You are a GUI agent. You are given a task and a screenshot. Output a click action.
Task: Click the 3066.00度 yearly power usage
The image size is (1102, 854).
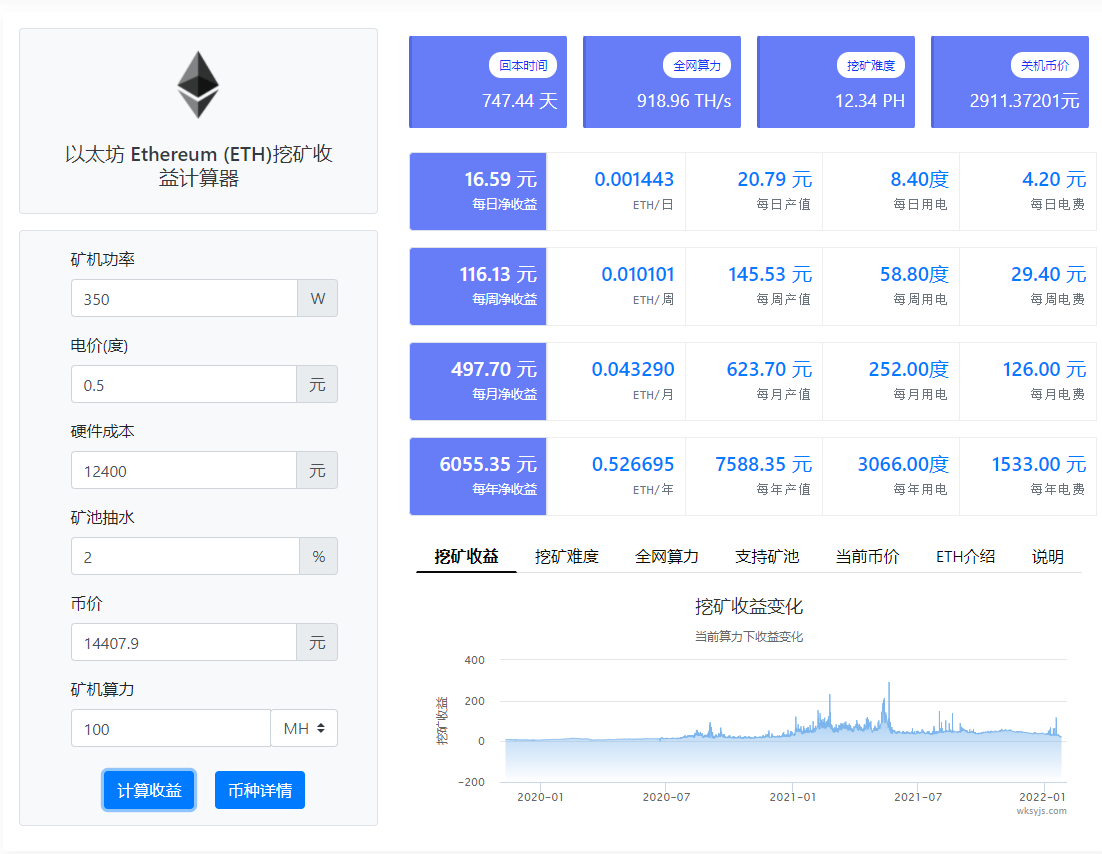point(903,465)
